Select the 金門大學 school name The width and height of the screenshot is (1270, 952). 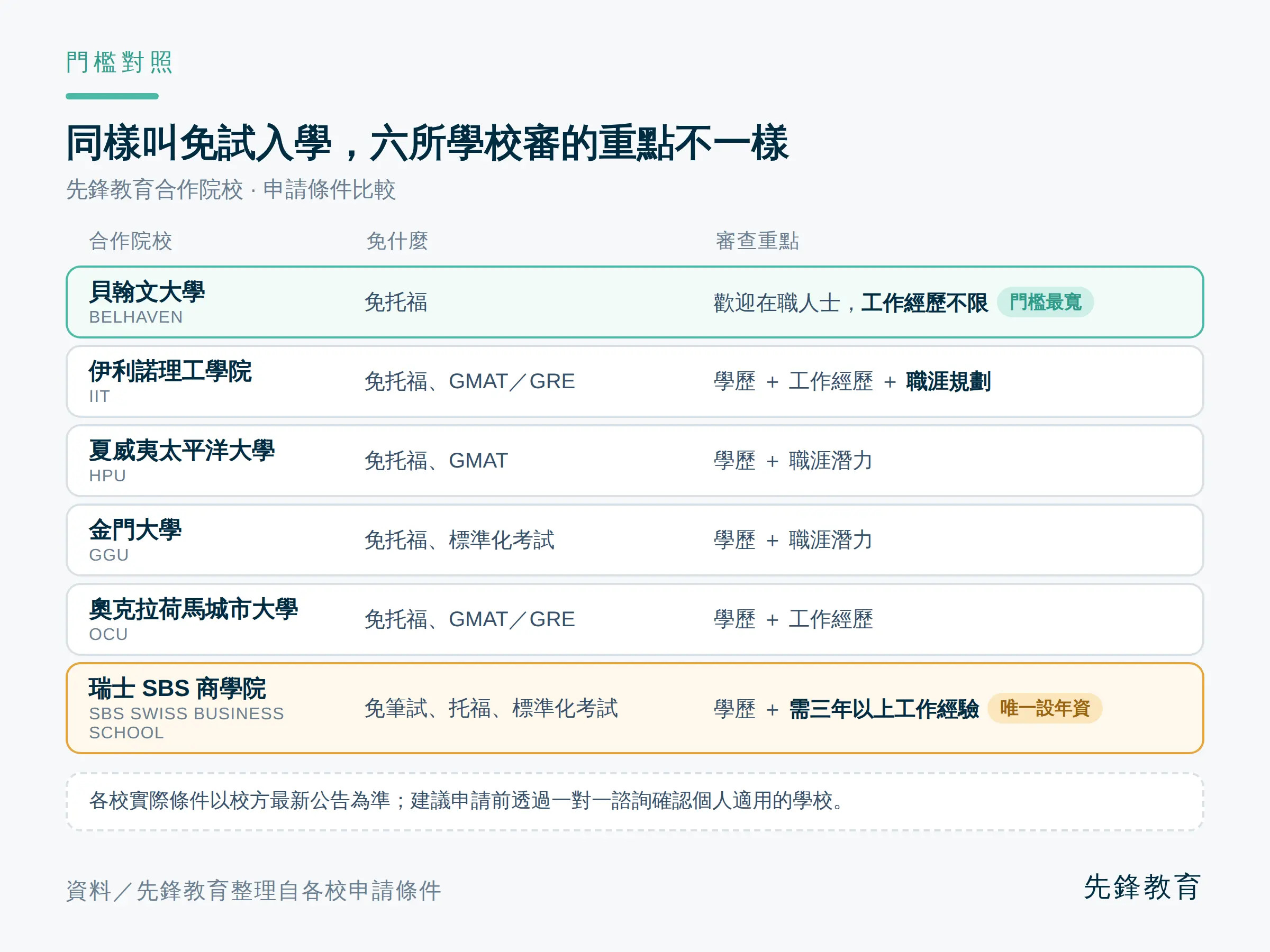pos(135,529)
